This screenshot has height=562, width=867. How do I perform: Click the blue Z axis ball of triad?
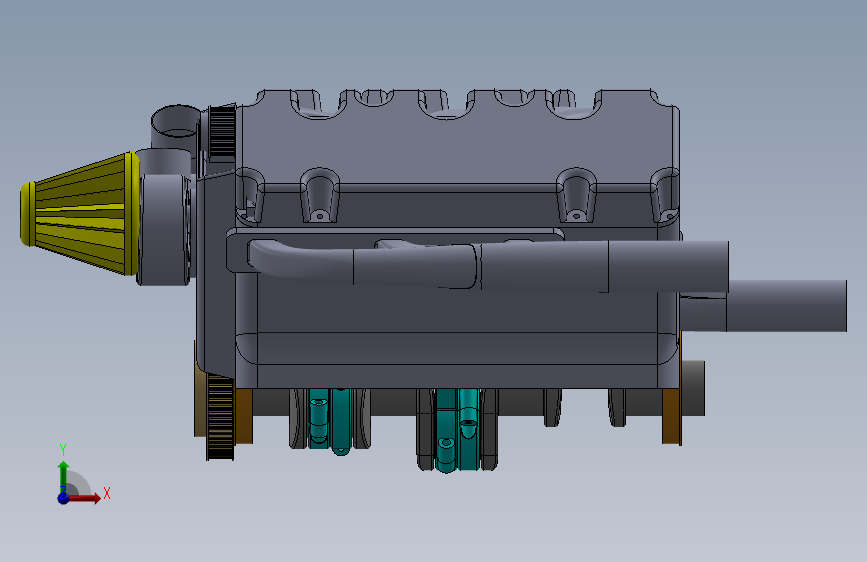[63, 498]
